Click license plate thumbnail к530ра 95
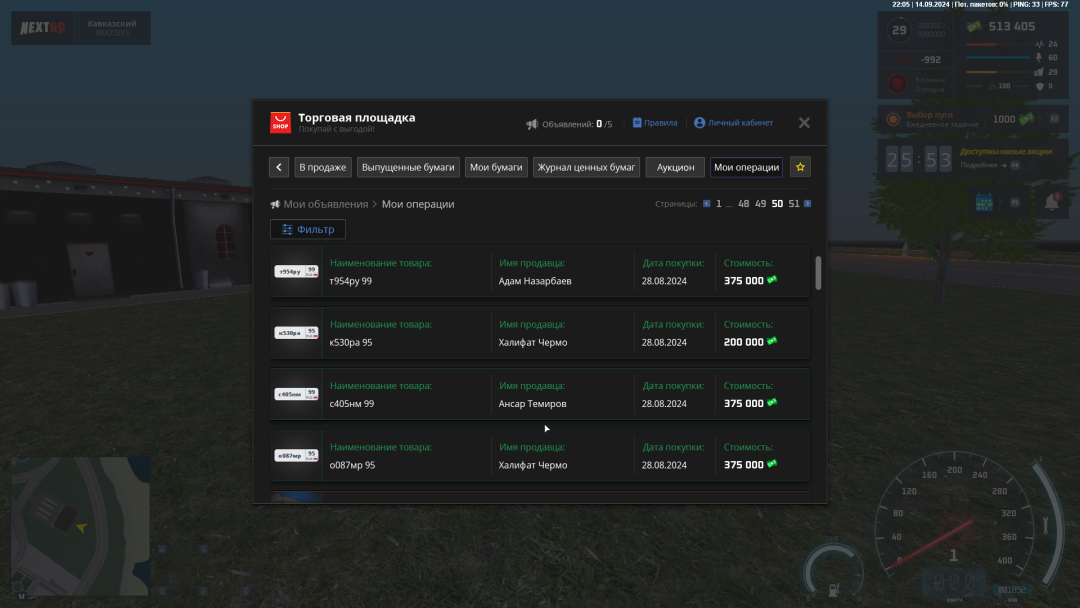 [296, 333]
